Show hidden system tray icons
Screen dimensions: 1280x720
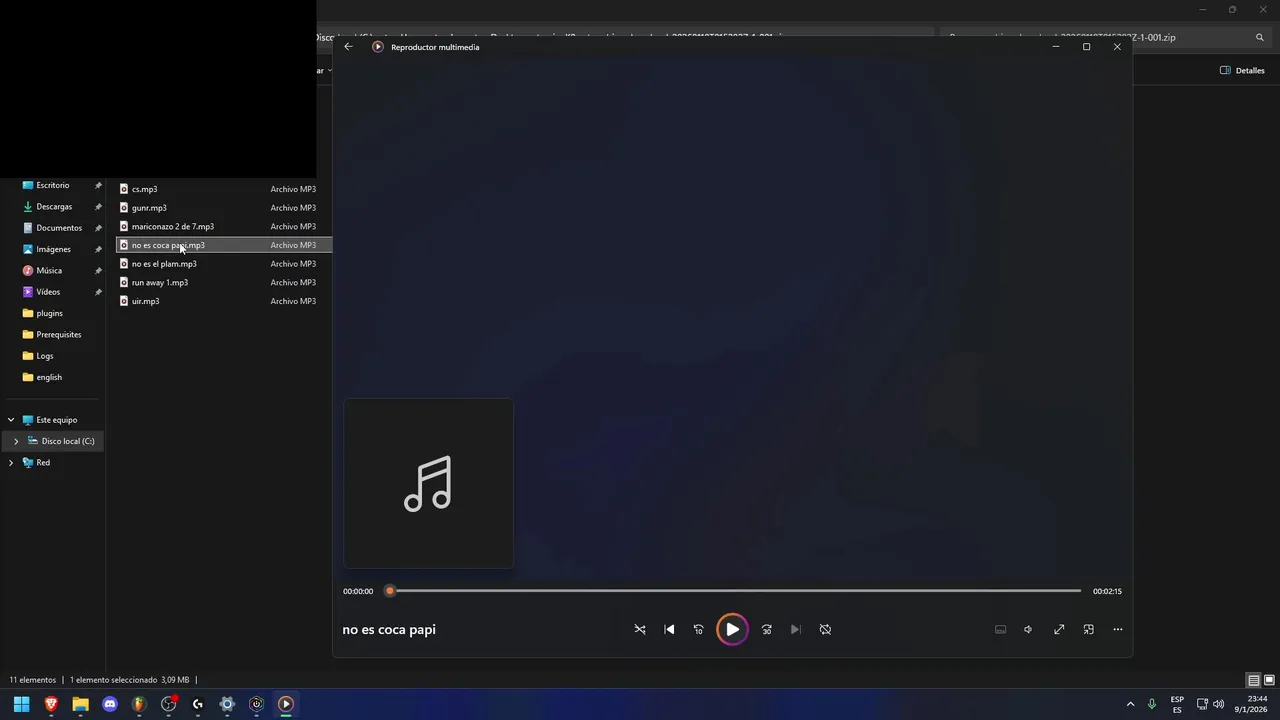pos(1130,704)
